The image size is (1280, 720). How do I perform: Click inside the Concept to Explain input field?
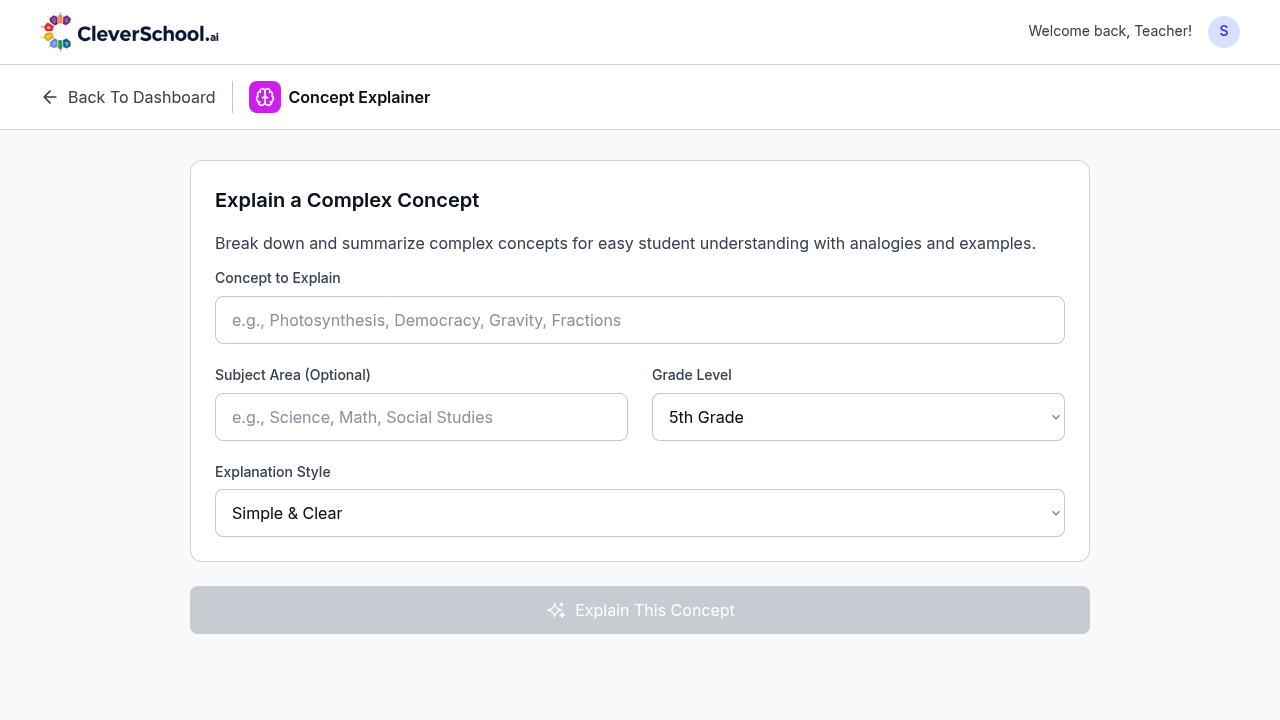(x=640, y=320)
